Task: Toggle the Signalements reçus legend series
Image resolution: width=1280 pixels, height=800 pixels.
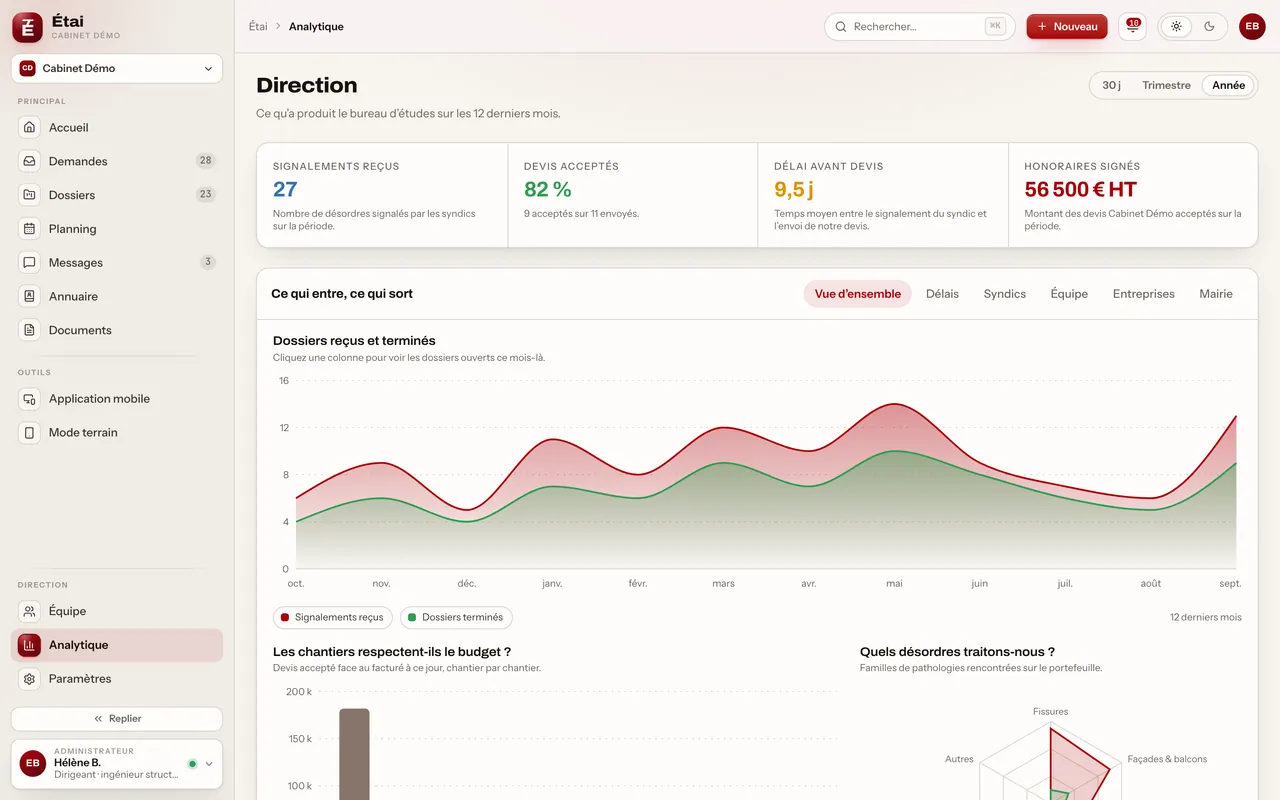Action: (333, 617)
